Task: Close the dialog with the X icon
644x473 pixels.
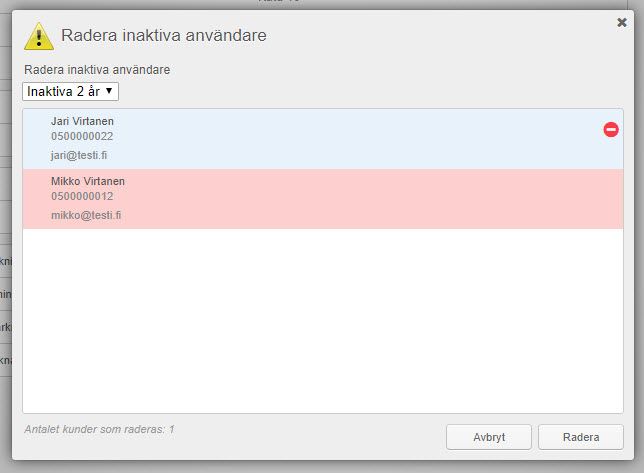Action: [622, 22]
